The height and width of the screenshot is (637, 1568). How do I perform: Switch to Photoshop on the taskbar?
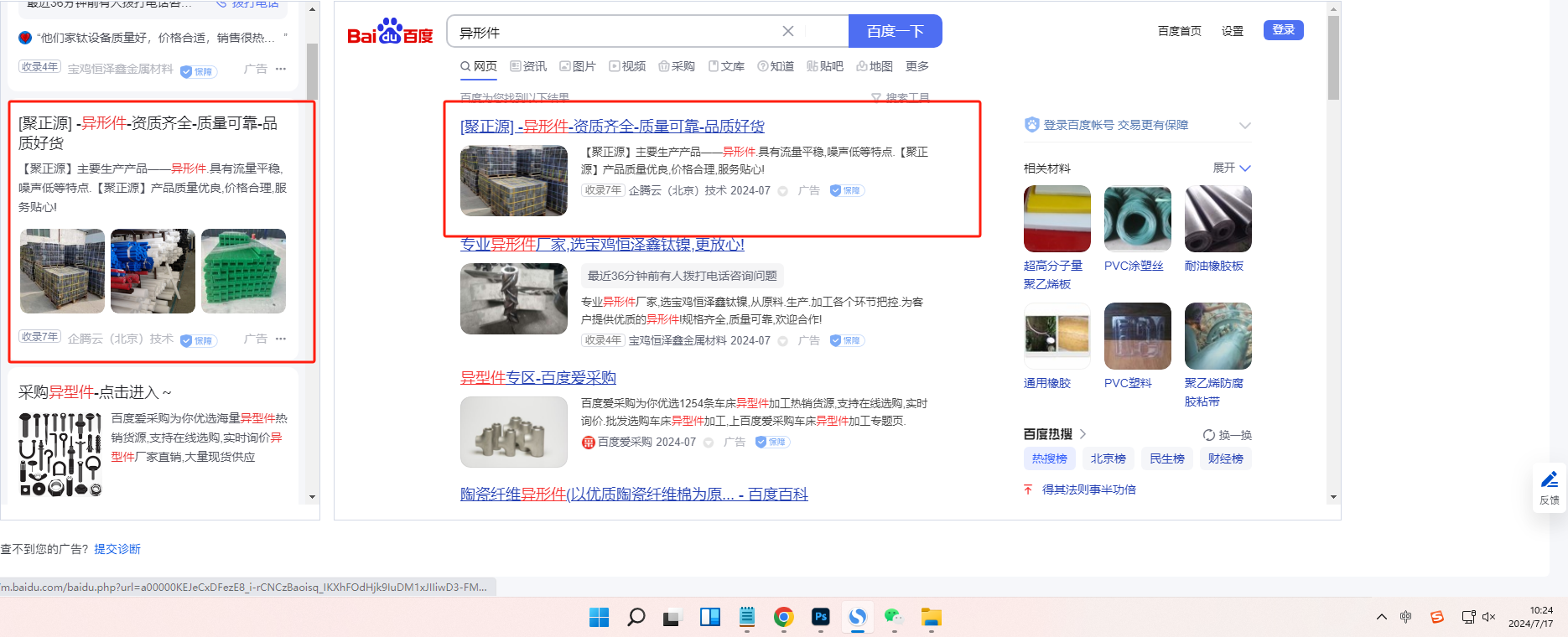coord(821,618)
